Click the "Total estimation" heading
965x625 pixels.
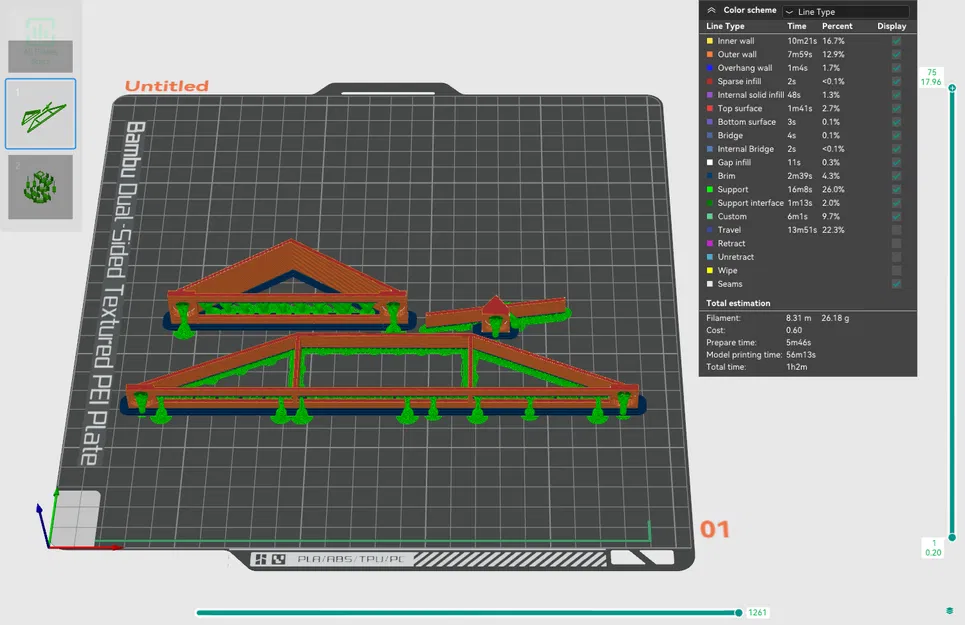point(738,303)
